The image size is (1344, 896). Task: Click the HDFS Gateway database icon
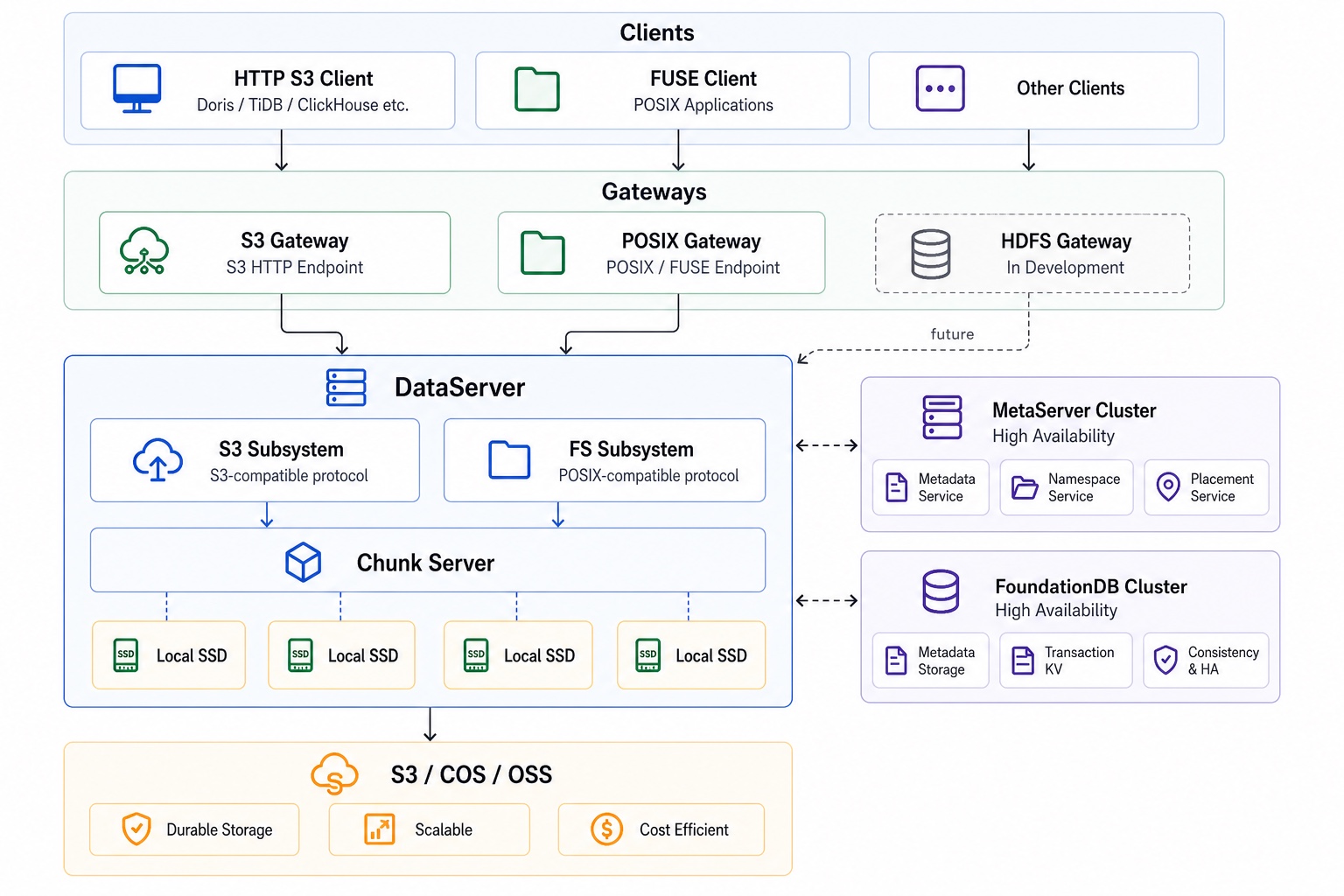tap(930, 254)
